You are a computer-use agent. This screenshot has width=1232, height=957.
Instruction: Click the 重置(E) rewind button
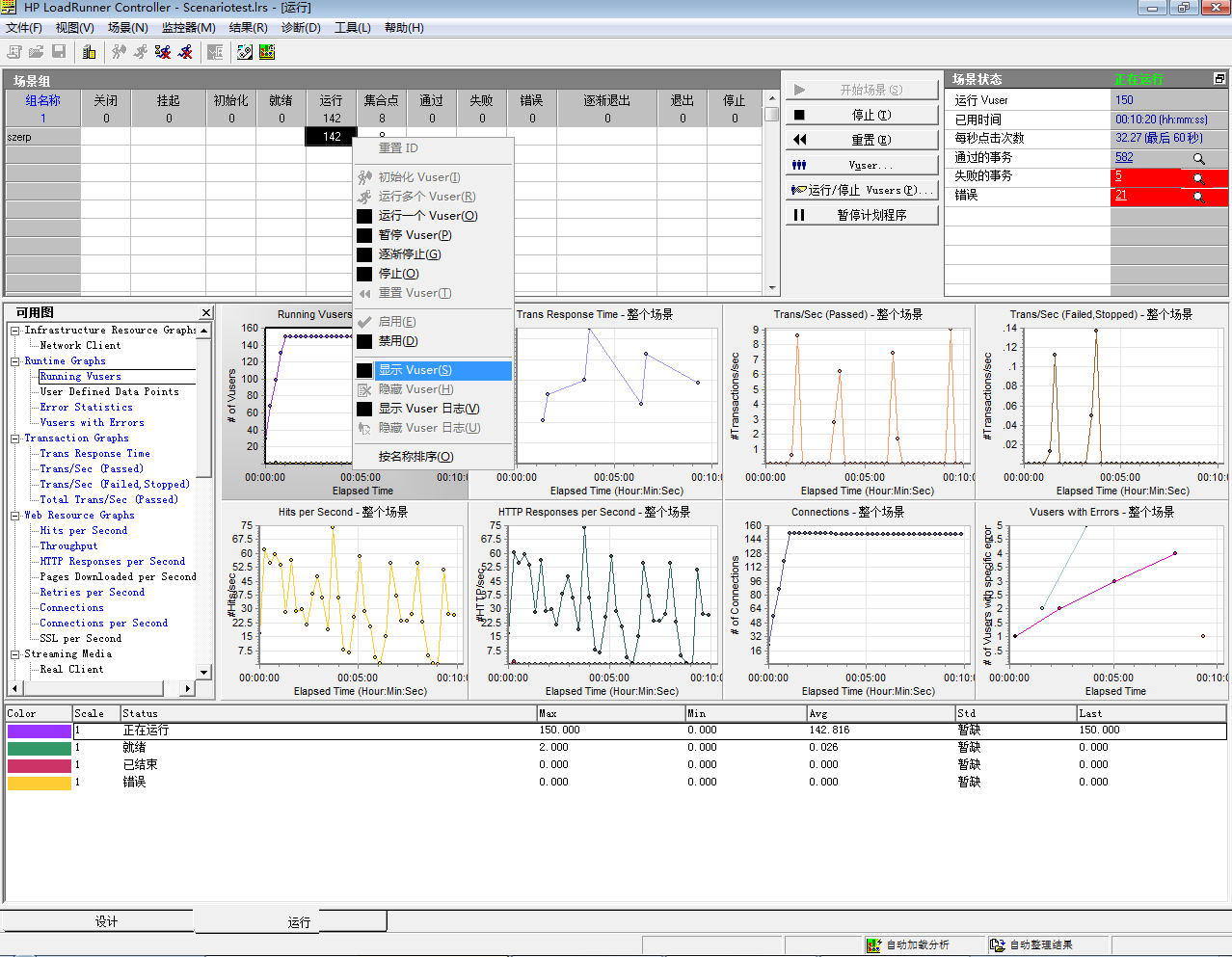861,140
